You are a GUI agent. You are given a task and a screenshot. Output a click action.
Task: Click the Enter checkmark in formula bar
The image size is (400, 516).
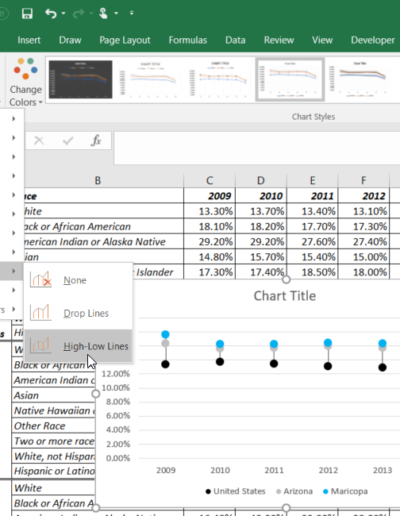point(68,141)
